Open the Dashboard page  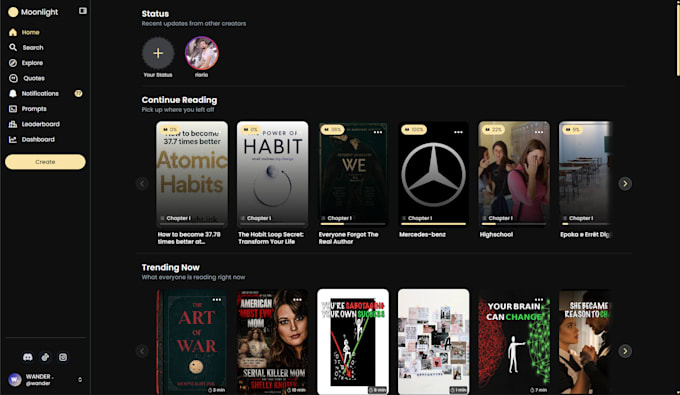[32, 139]
